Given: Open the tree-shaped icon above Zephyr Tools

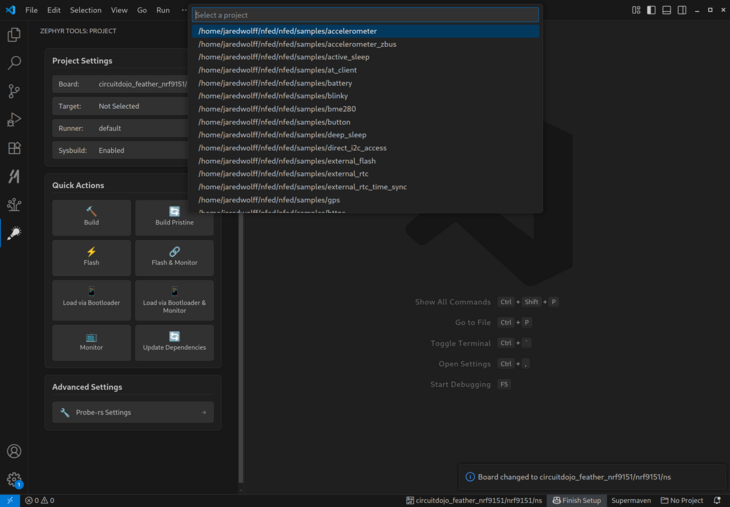Looking at the screenshot, I should click(x=14, y=205).
